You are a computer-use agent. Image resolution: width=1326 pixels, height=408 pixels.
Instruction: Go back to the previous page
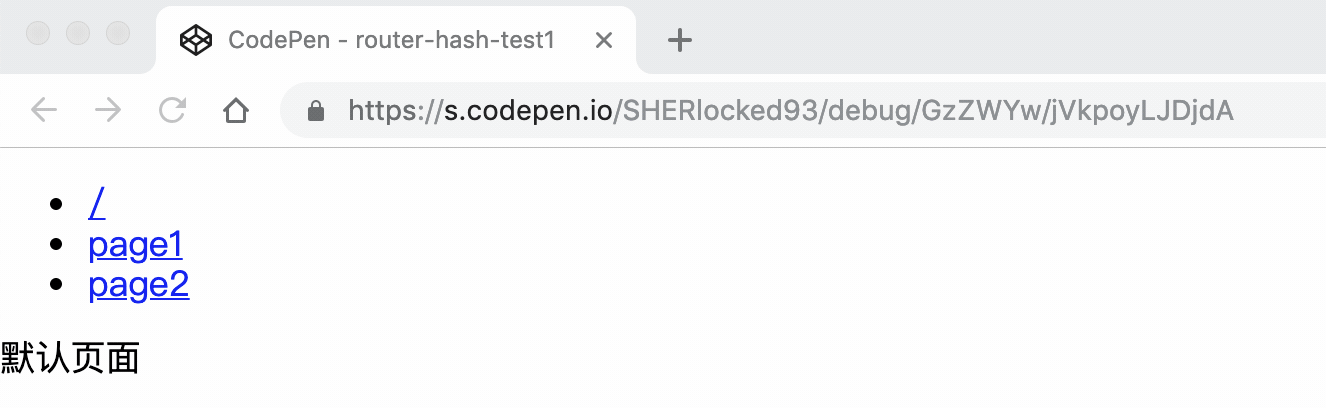point(44,110)
